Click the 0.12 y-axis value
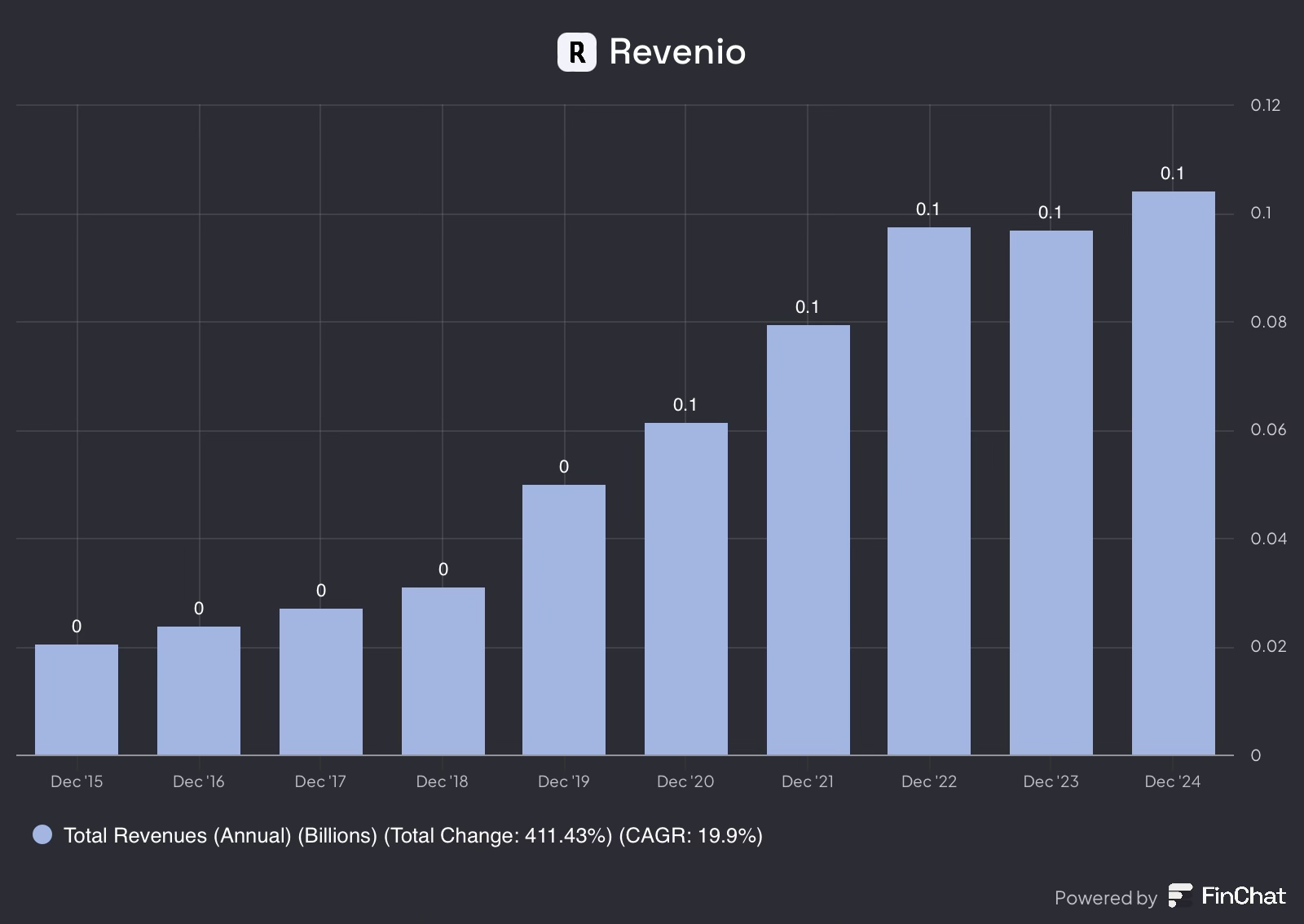This screenshot has height=924, width=1304. point(1266,105)
